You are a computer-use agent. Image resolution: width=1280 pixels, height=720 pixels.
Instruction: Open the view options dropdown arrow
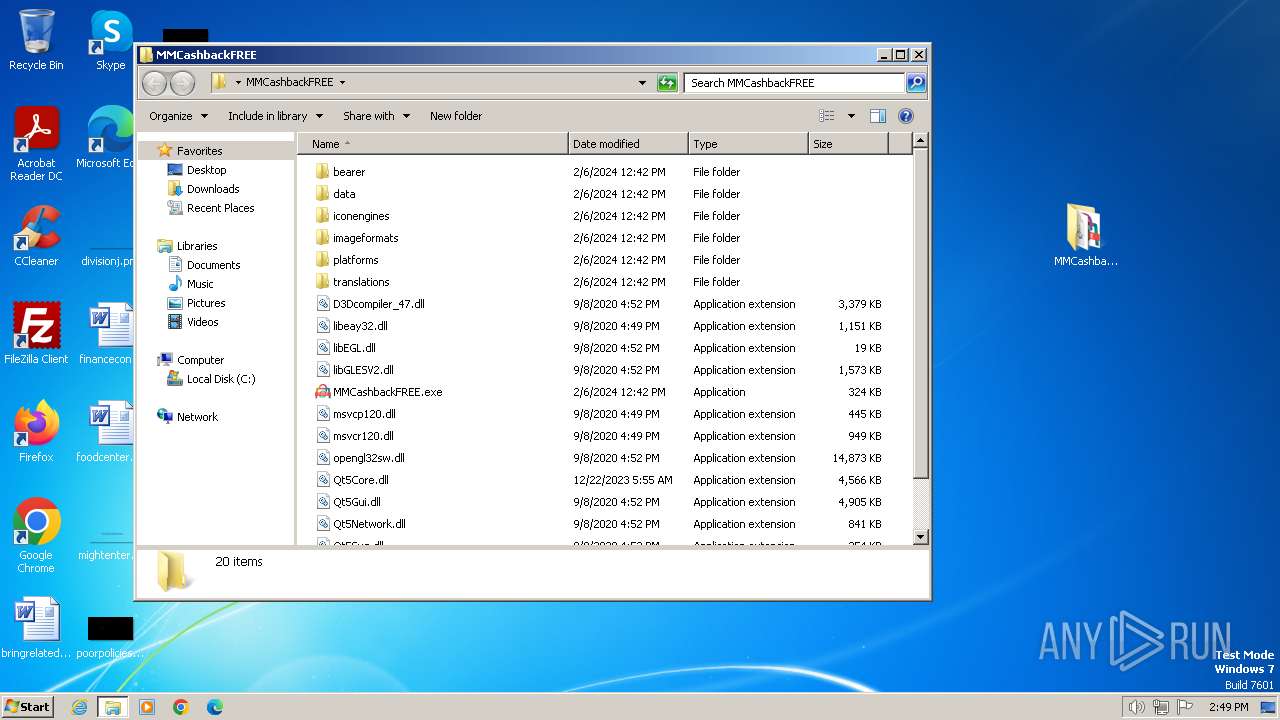pyautogui.click(x=851, y=116)
